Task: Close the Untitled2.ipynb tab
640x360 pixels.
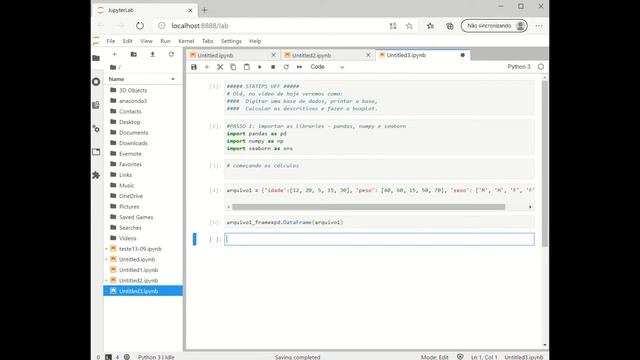Action: (x=368, y=55)
